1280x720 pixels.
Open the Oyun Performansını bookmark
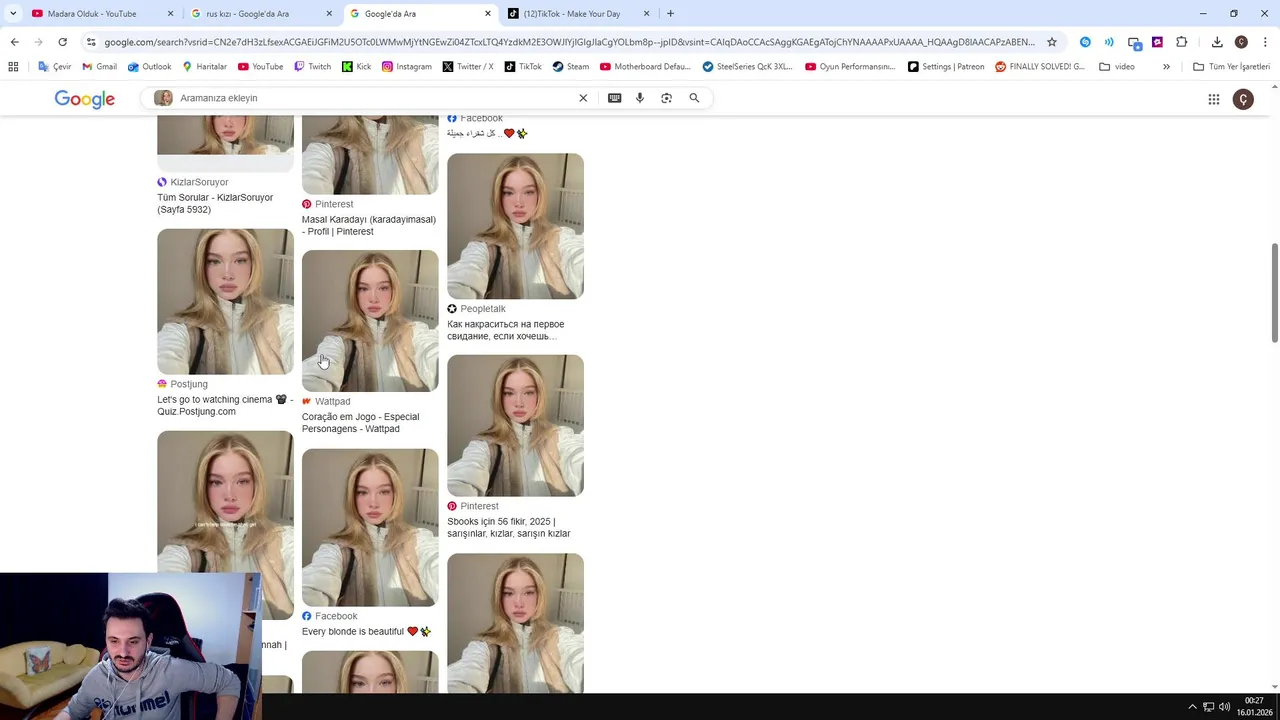coord(850,67)
